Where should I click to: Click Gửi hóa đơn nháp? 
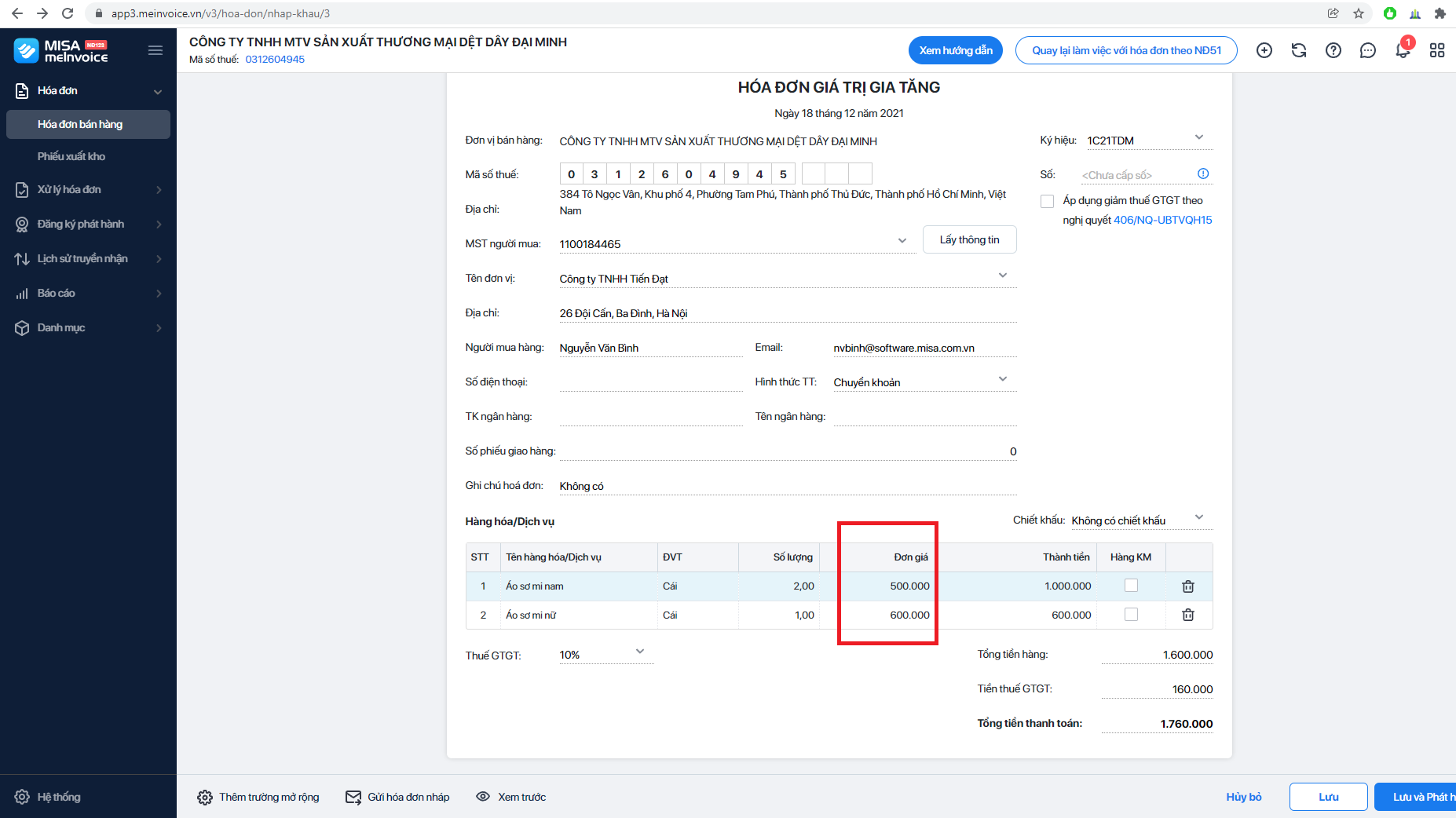click(x=397, y=798)
